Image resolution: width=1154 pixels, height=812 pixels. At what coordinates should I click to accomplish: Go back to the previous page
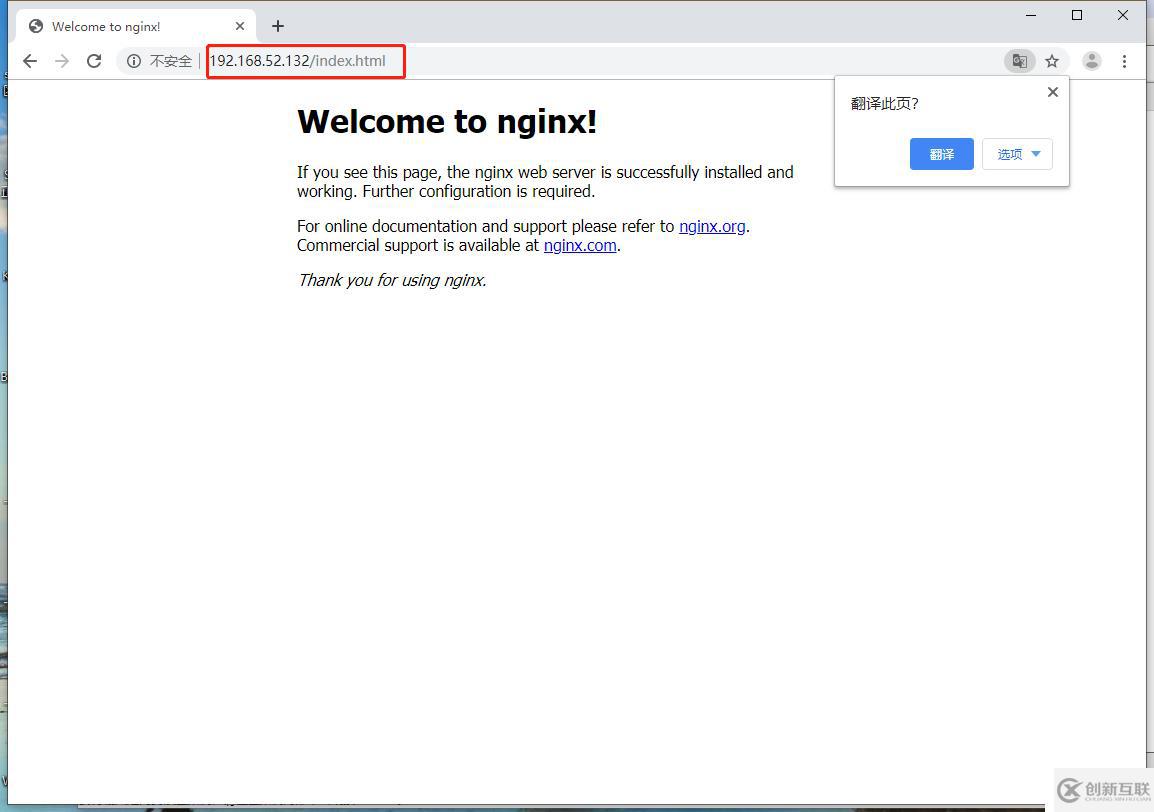pos(30,61)
